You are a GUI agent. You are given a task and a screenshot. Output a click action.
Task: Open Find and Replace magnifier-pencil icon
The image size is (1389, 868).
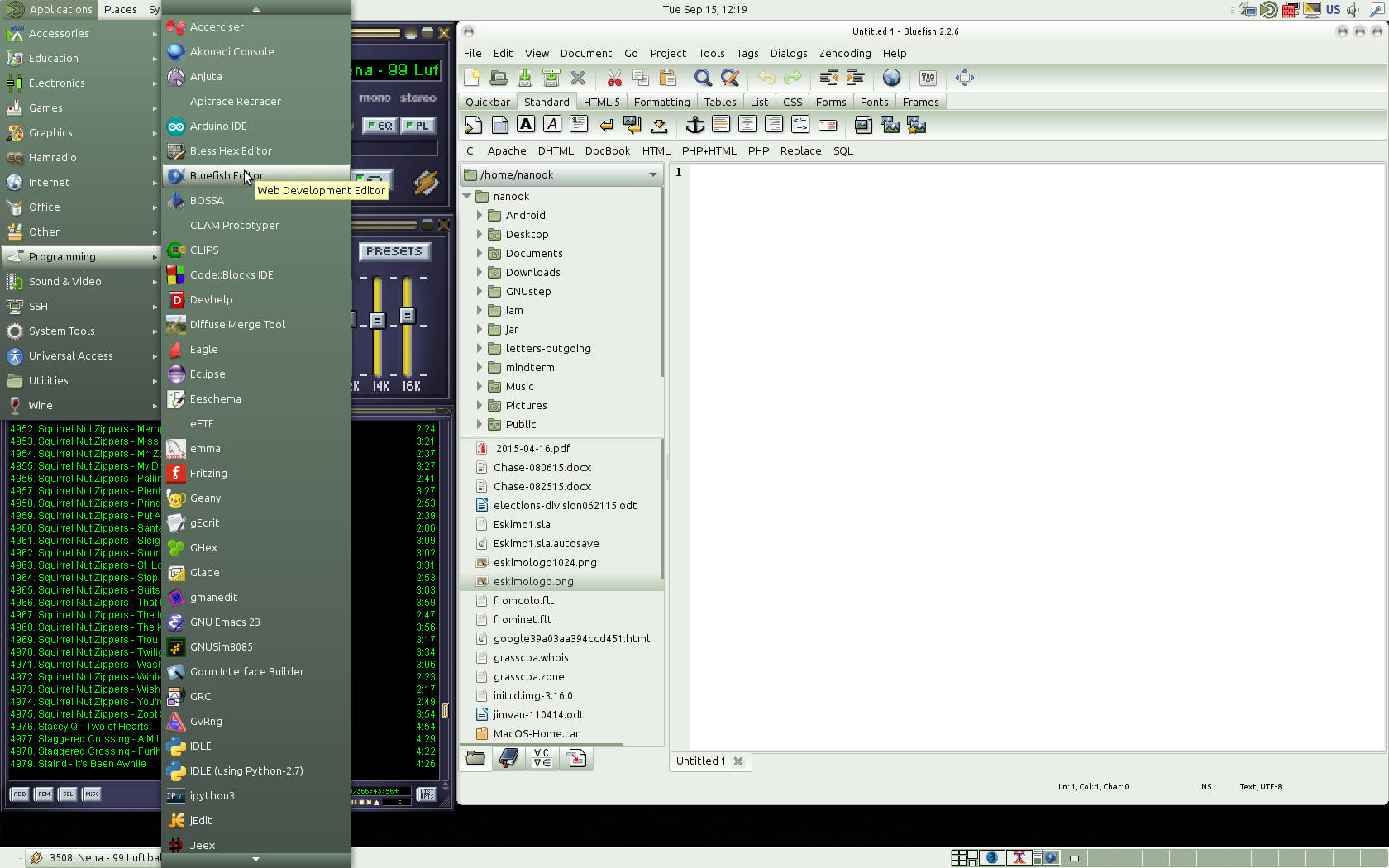click(729, 78)
